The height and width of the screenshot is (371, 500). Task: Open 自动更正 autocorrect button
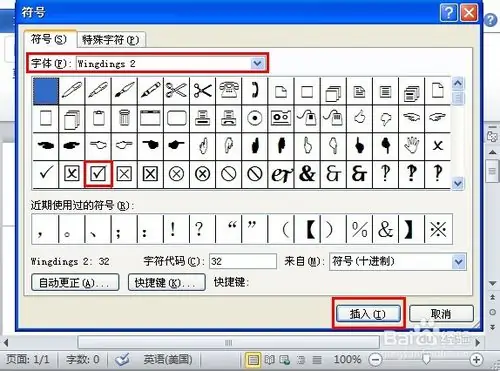(75, 283)
